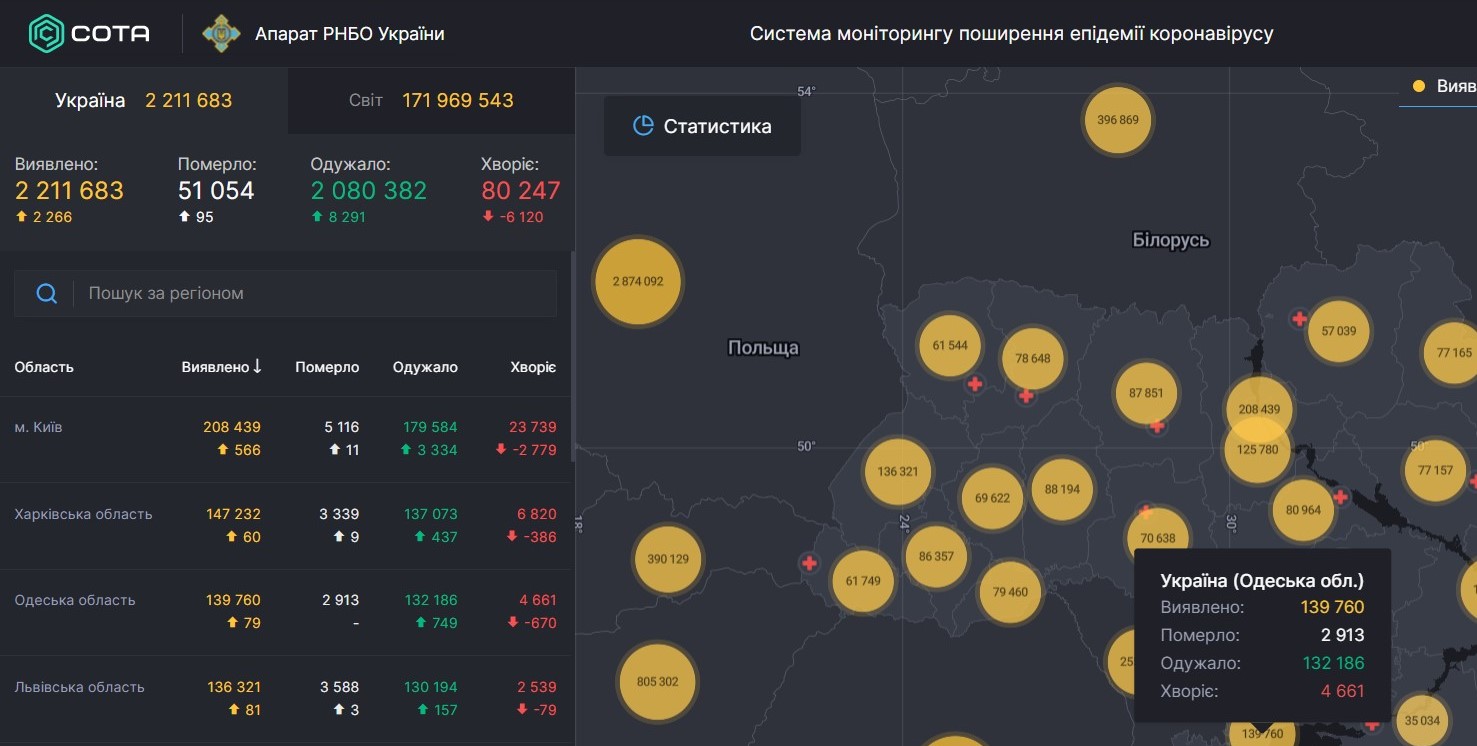Sort the table by Хворіє column
Image resolution: width=1477 pixels, height=746 pixels.
pos(533,367)
